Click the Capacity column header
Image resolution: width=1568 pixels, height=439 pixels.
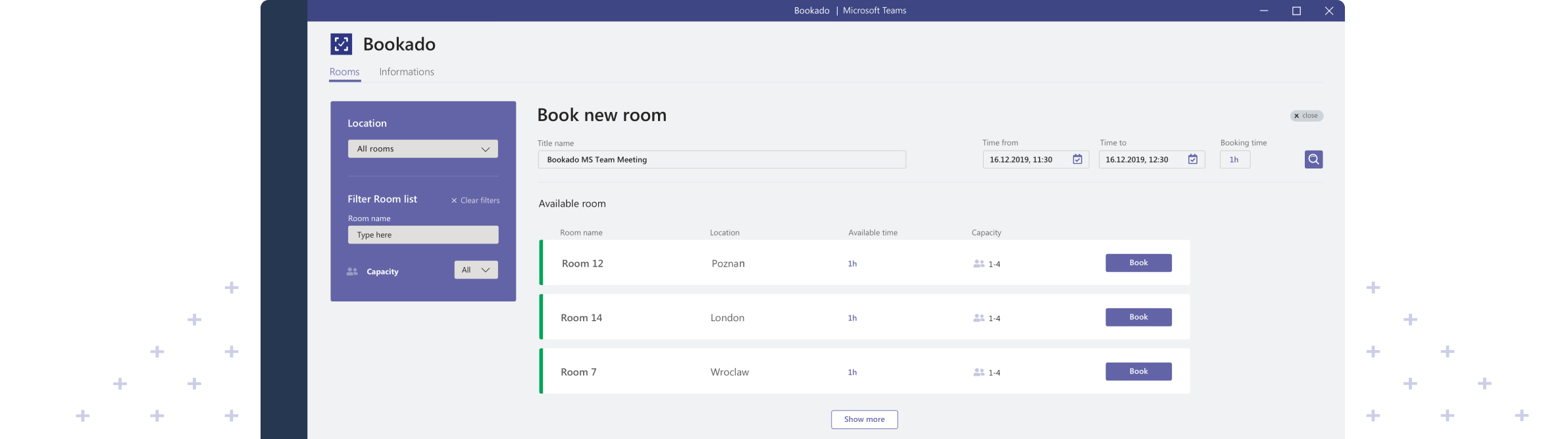[986, 232]
